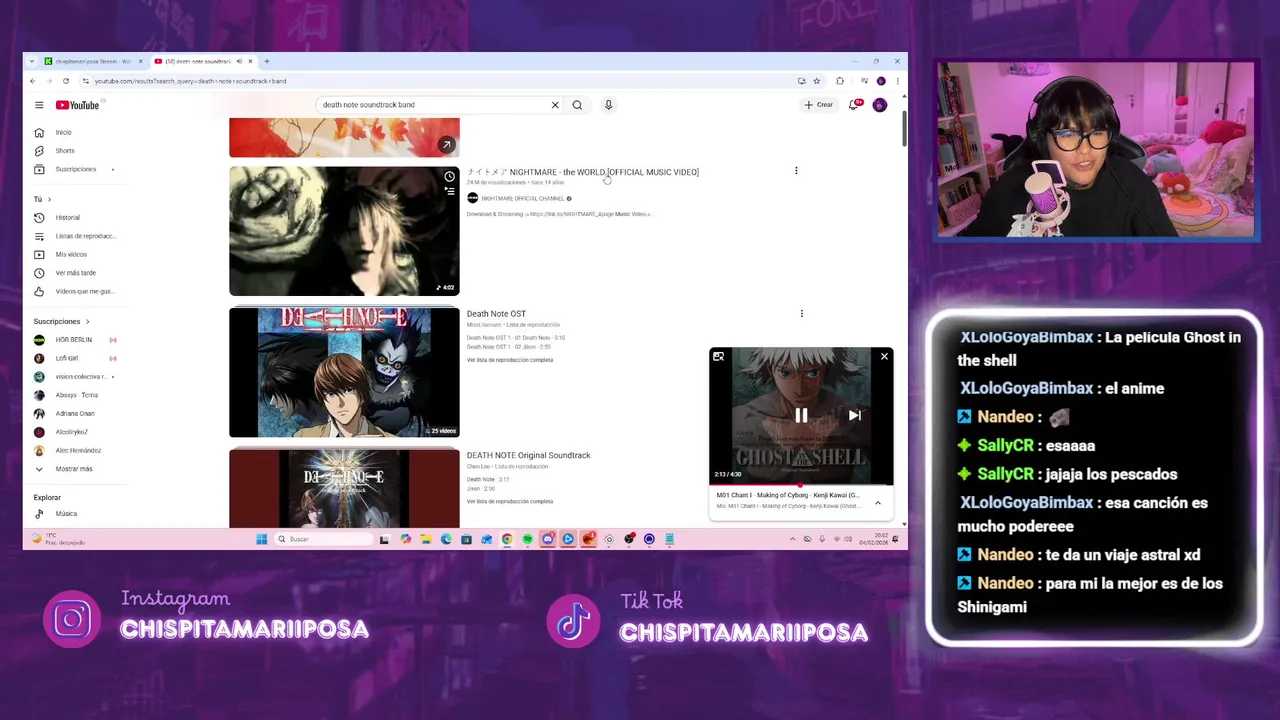This screenshot has height=720, width=1280.
Task: Seek on the miniplayer progress bar
Action: 801,484
